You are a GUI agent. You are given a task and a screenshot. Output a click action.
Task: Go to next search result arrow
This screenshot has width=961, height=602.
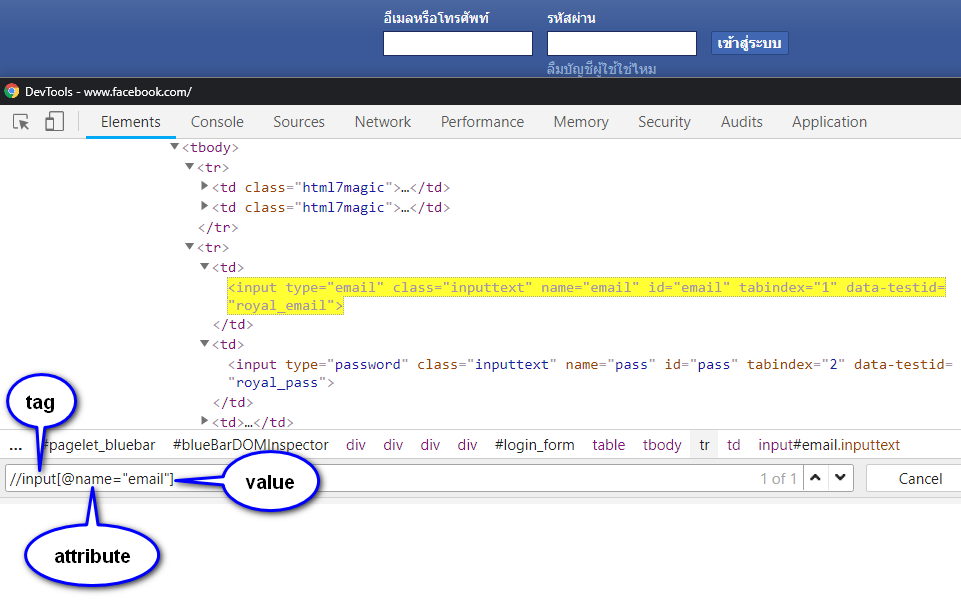841,478
